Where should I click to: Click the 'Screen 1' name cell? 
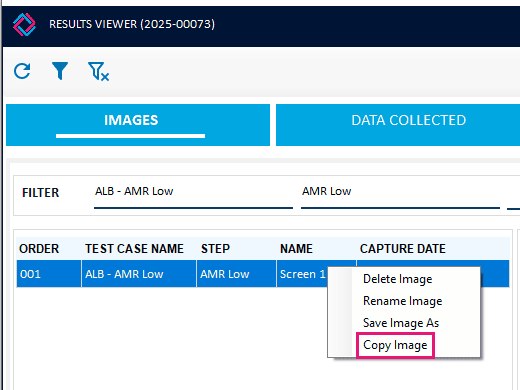click(x=303, y=274)
